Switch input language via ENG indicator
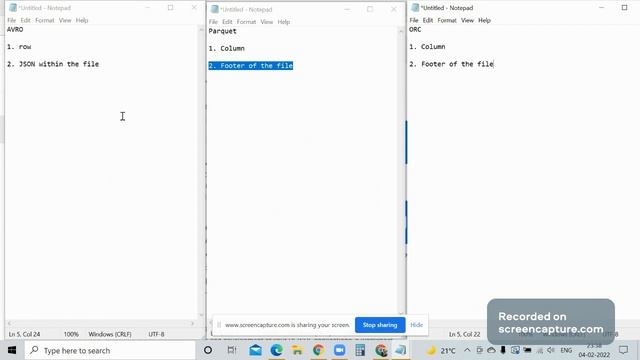 [x=566, y=350]
